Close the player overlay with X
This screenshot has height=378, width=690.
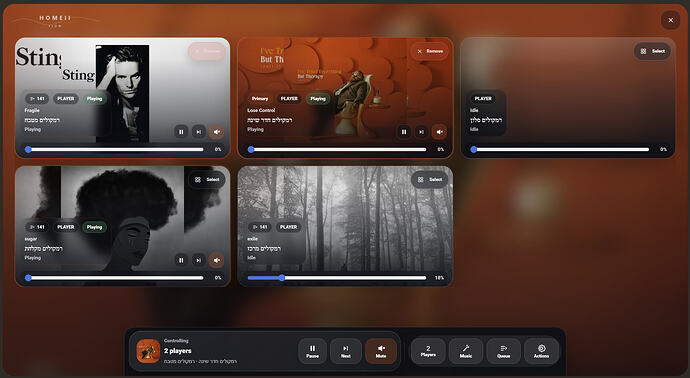coord(671,20)
